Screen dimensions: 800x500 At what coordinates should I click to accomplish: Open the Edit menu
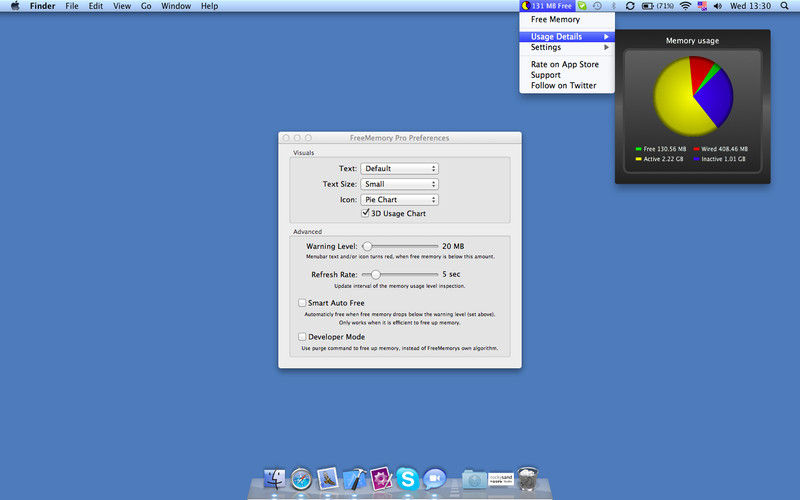pyautogui.click(x=95, y=6)
